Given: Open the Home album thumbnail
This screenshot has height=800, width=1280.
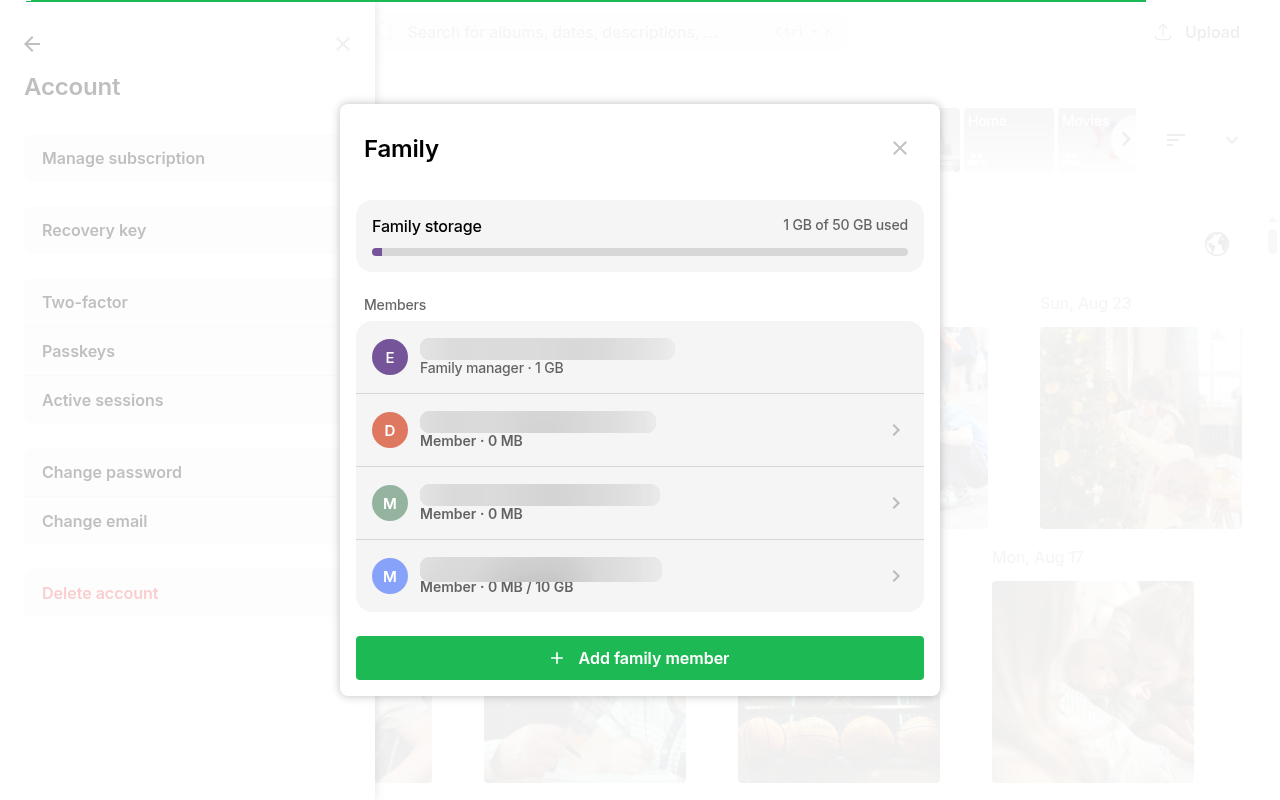Looking at the screenshot, I should point(1008,140).
